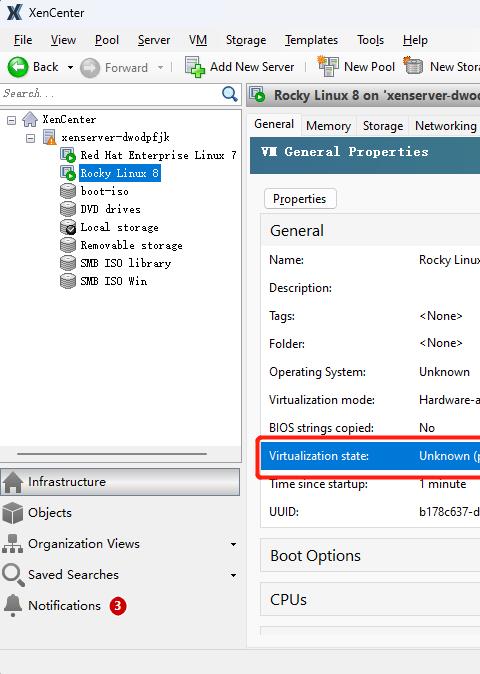Image resolution: width=480 pixels, height=674 pixels.
Task: Open the File menu
Action: (23, 40)
